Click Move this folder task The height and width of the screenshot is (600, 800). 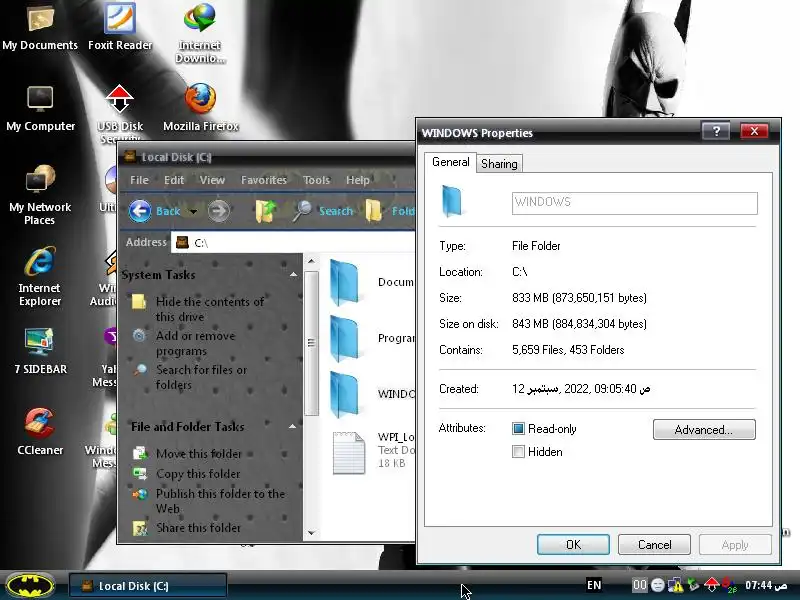click(198, 454)
